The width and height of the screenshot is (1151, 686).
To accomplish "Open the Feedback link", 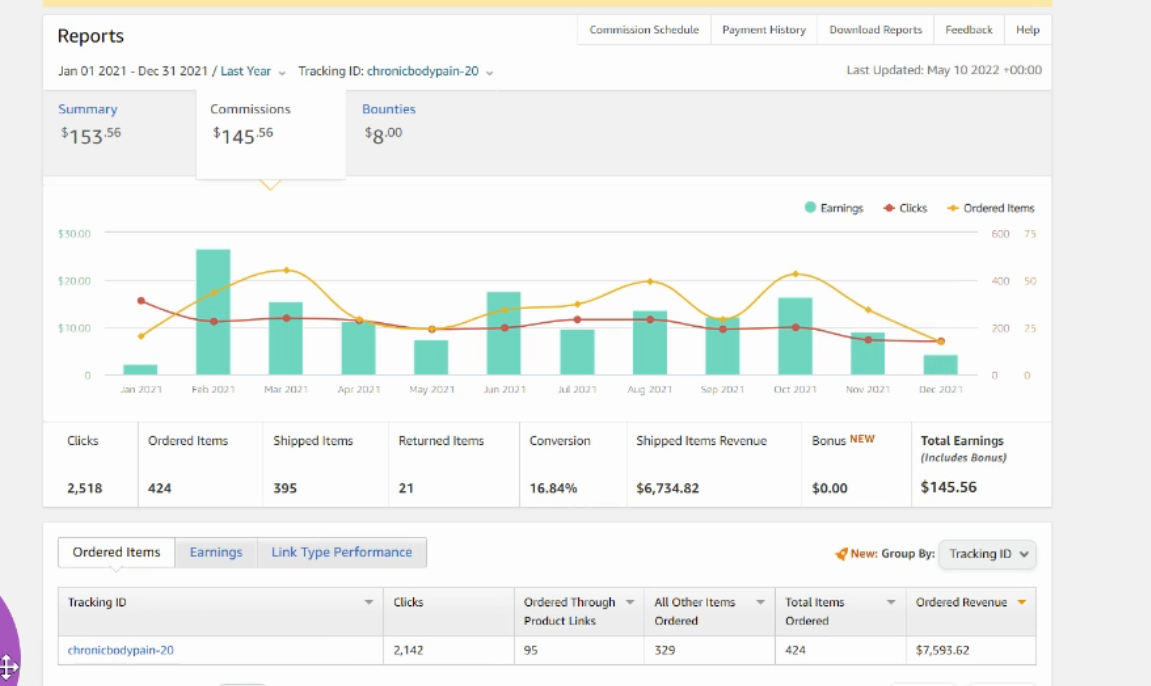I will [x=968, y=30].
